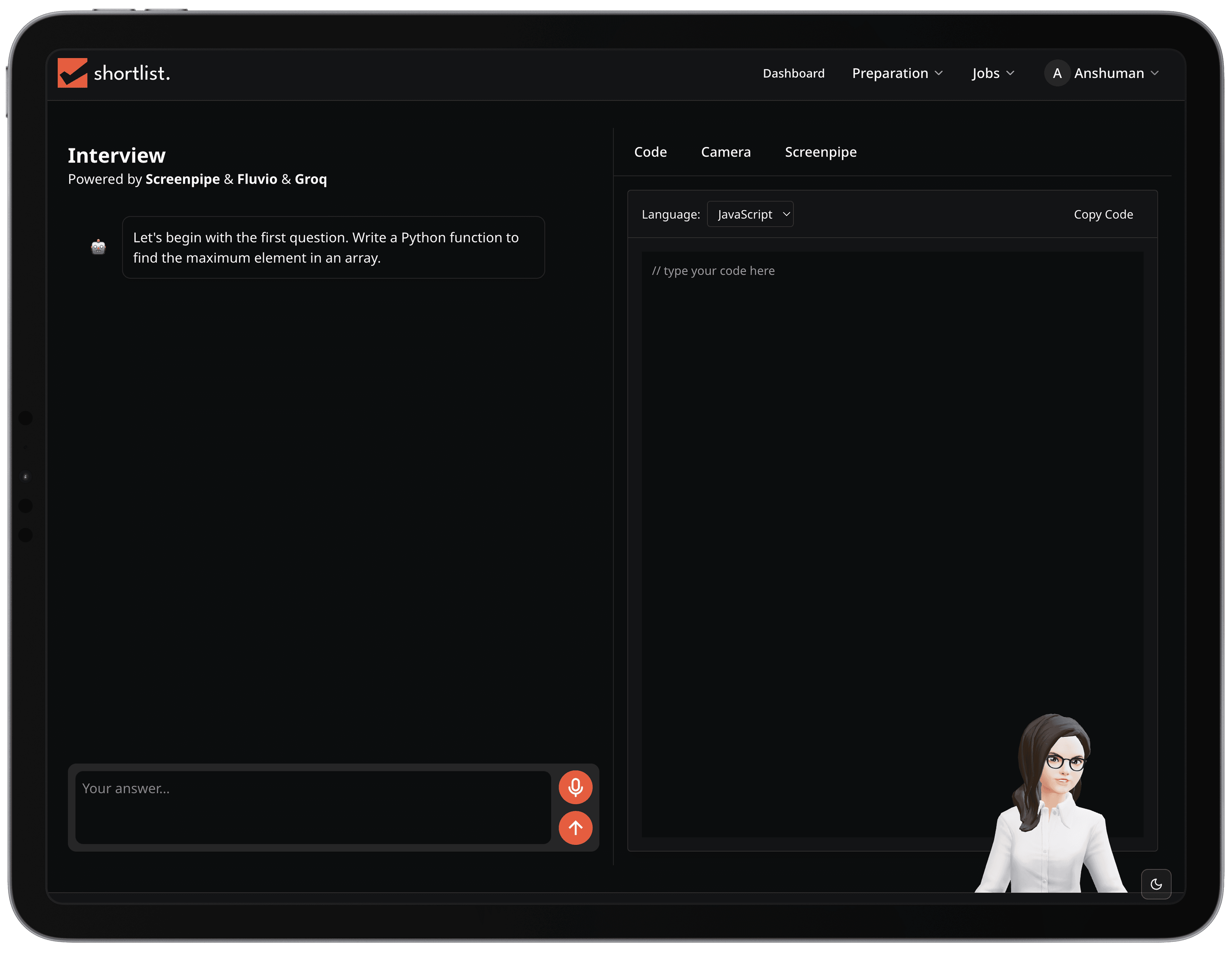Click the microphone record button
The width and height of the screenshot is (1232, 953).
pyautogui.click(x=575, y=787)
